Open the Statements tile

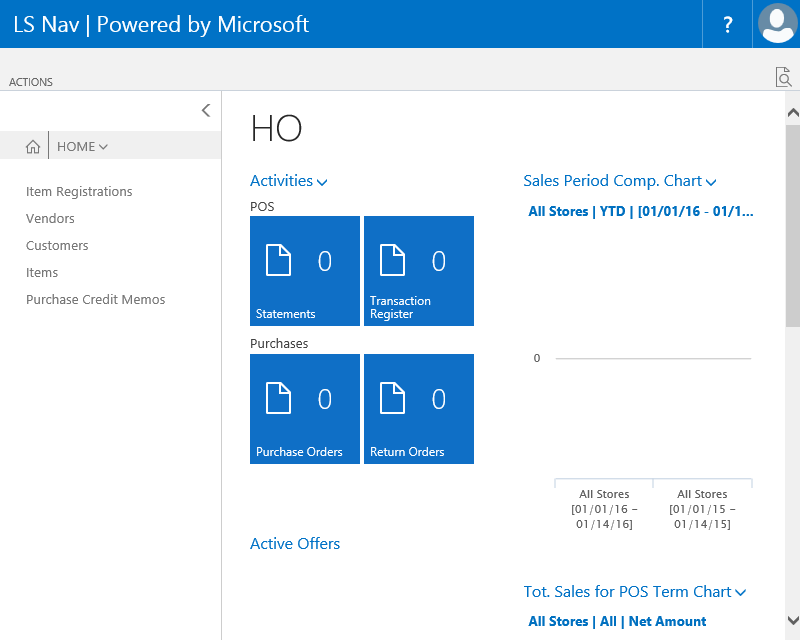pyautogui.click(x=305, y=271)
